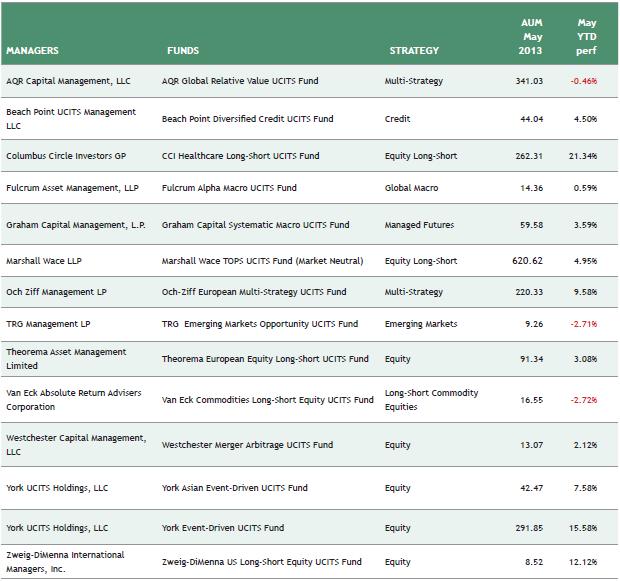
Task: Select Westchester Merger Arbitrage UCITS Fund
Action: (250, 445)
